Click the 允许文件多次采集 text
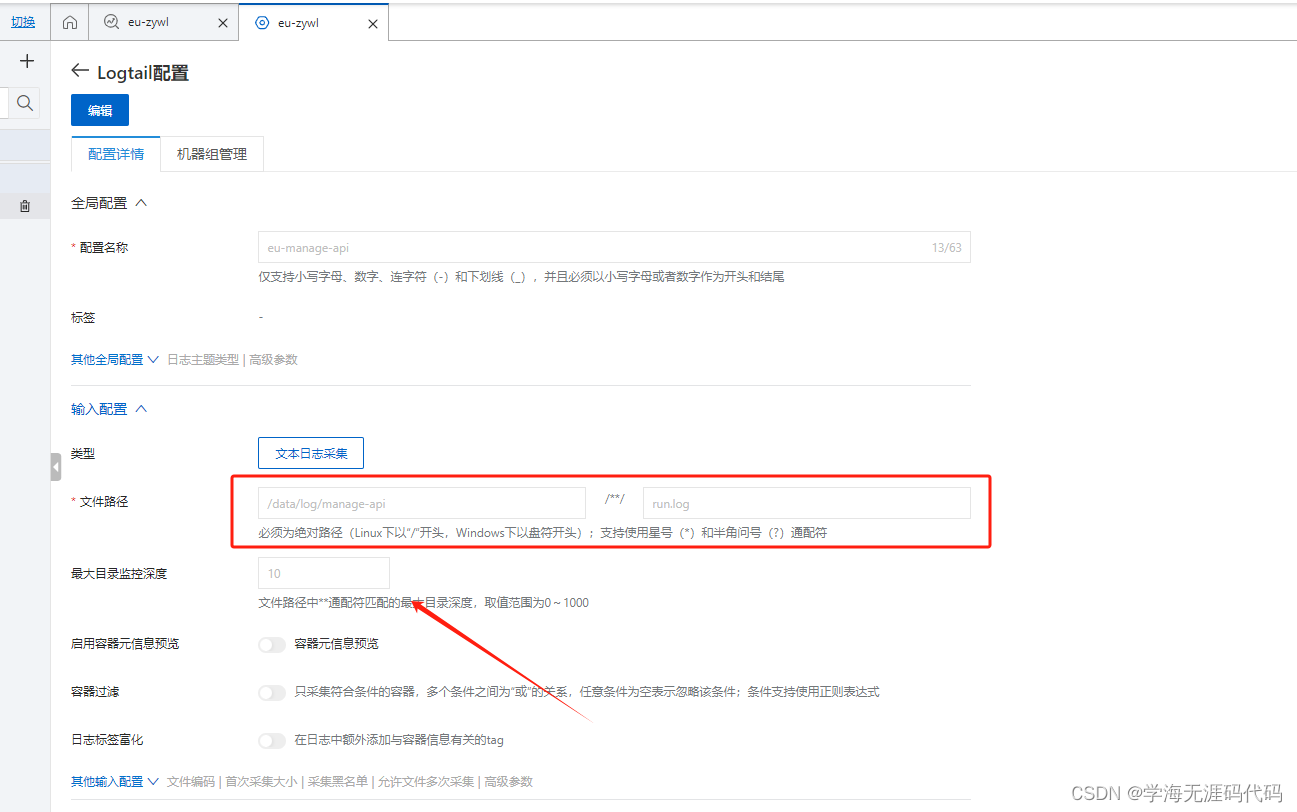The height and width of the screenshot is (812, 1297). [x=425, y=781]
